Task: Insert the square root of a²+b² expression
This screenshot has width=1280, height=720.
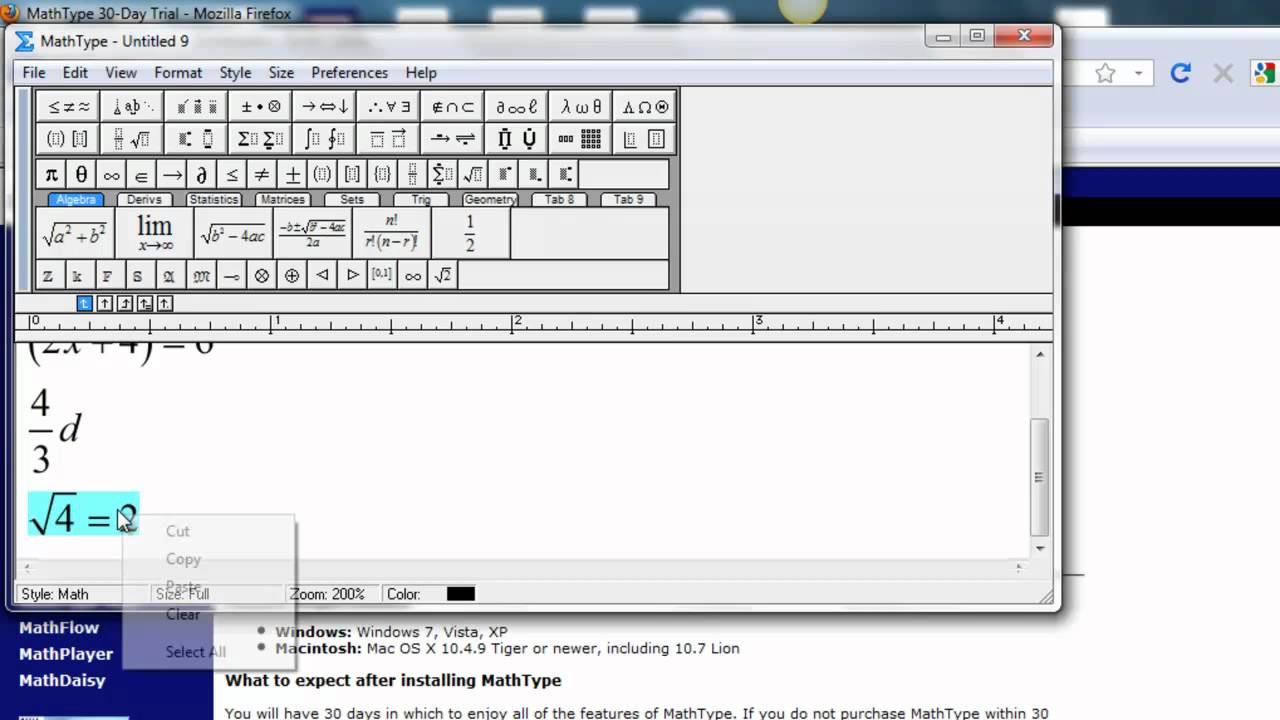Action: pos(75,234)
